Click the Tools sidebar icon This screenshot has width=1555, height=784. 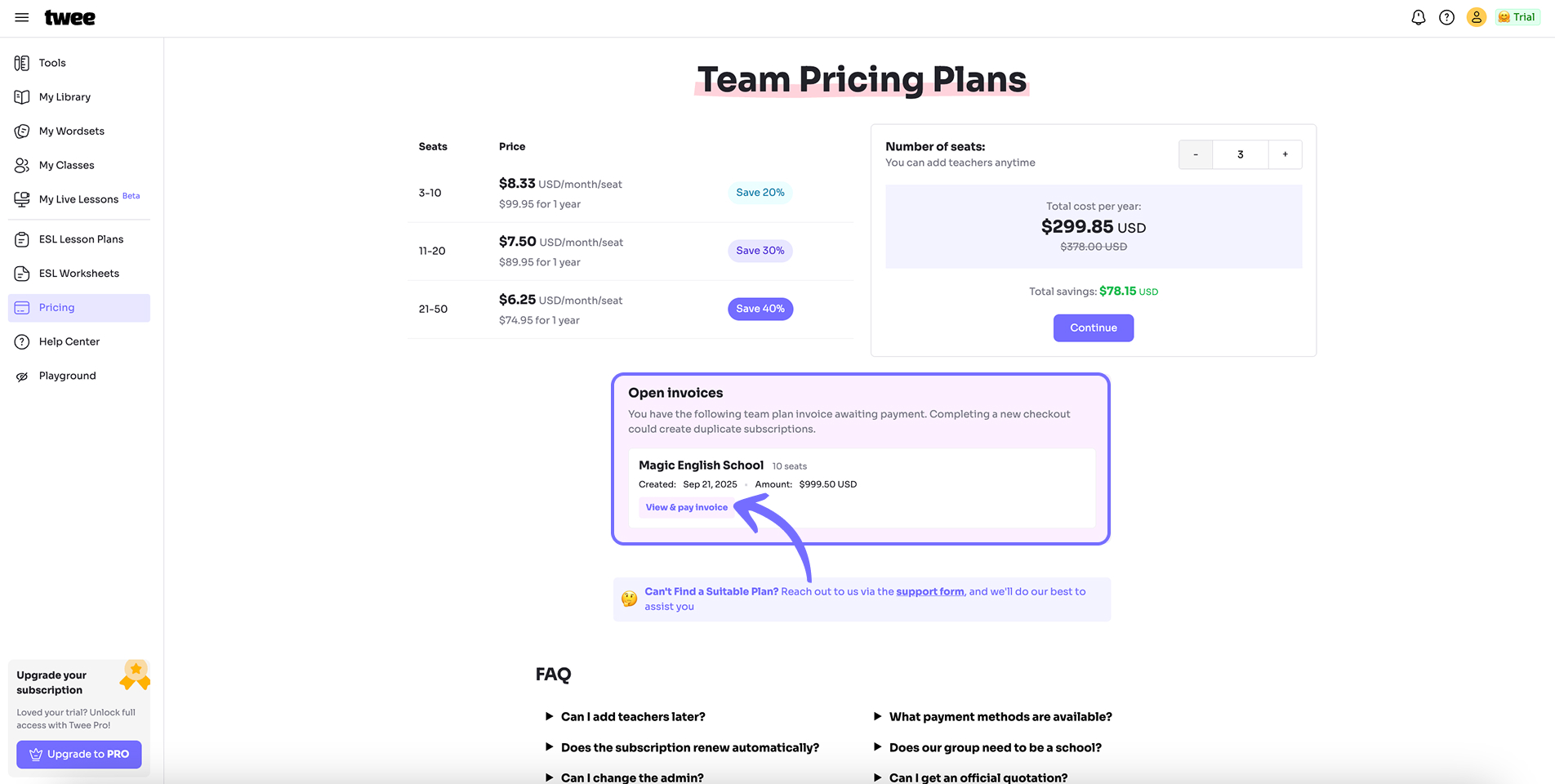22,63
